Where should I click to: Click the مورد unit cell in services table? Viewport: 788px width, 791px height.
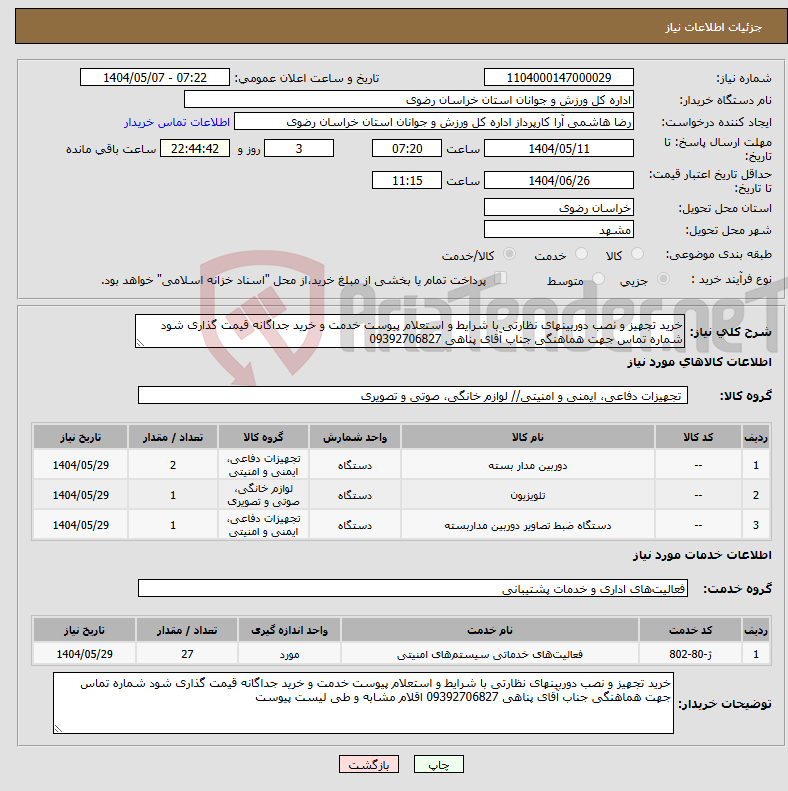point(290,654)
